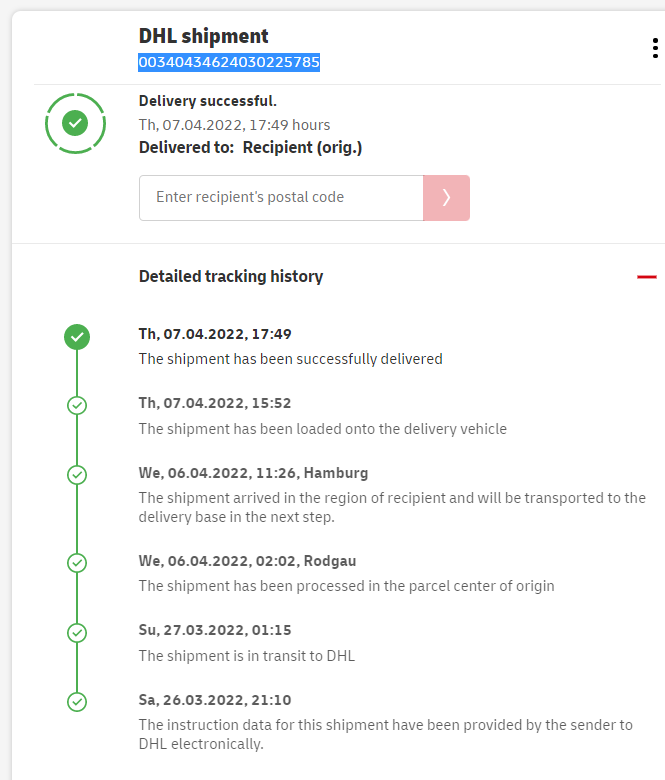Click the large delivery successful checkmark icon

[x=75, y=123]
